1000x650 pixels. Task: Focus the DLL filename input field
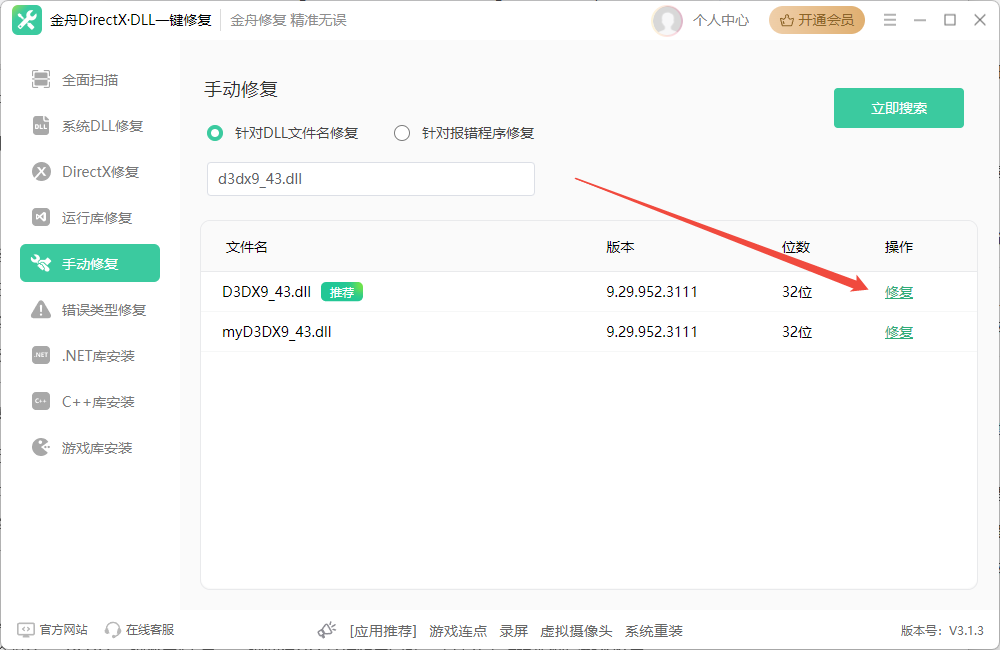[x=371, y=179]
